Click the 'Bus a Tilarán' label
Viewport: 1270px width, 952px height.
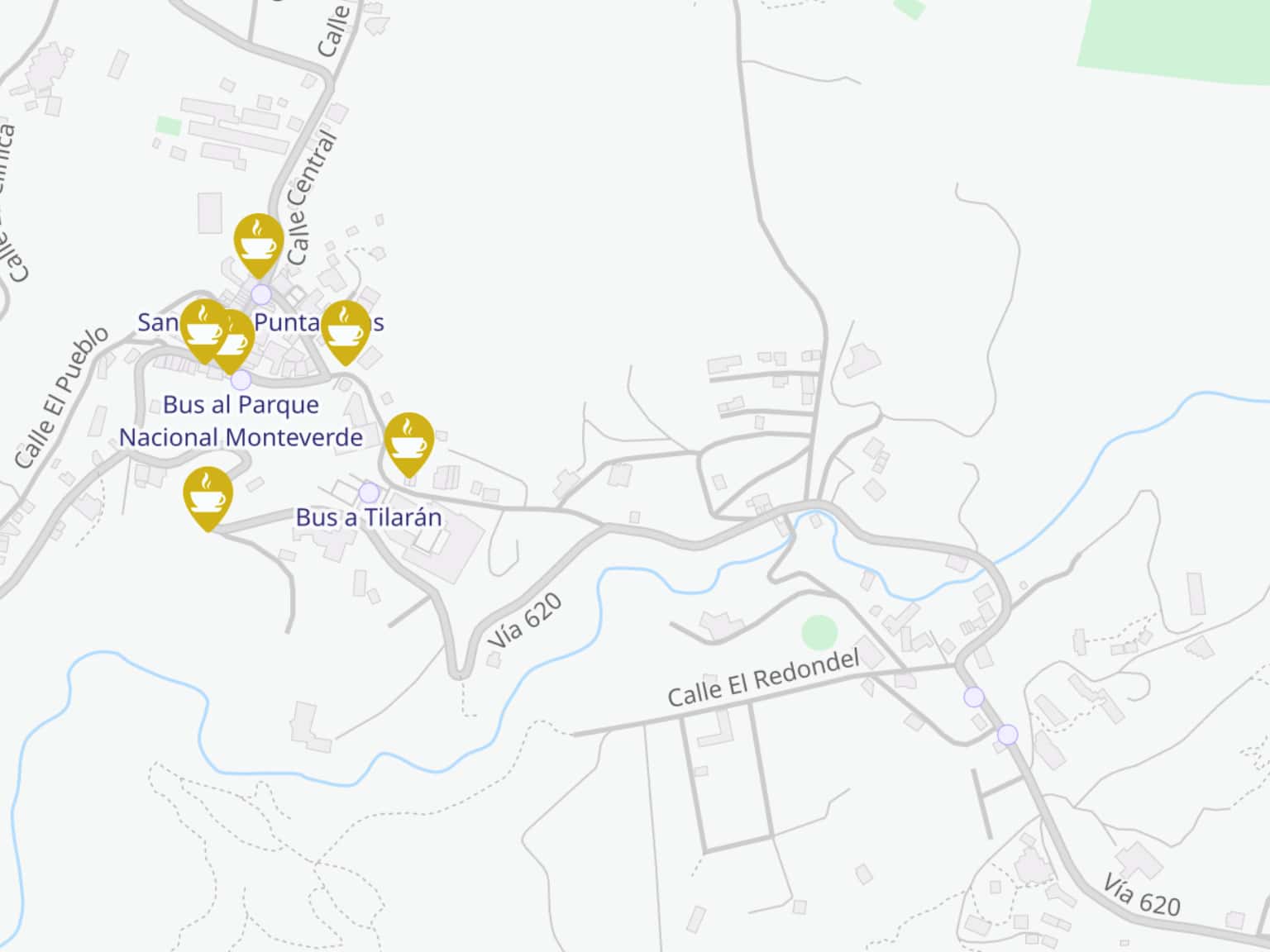click(369, 517)
